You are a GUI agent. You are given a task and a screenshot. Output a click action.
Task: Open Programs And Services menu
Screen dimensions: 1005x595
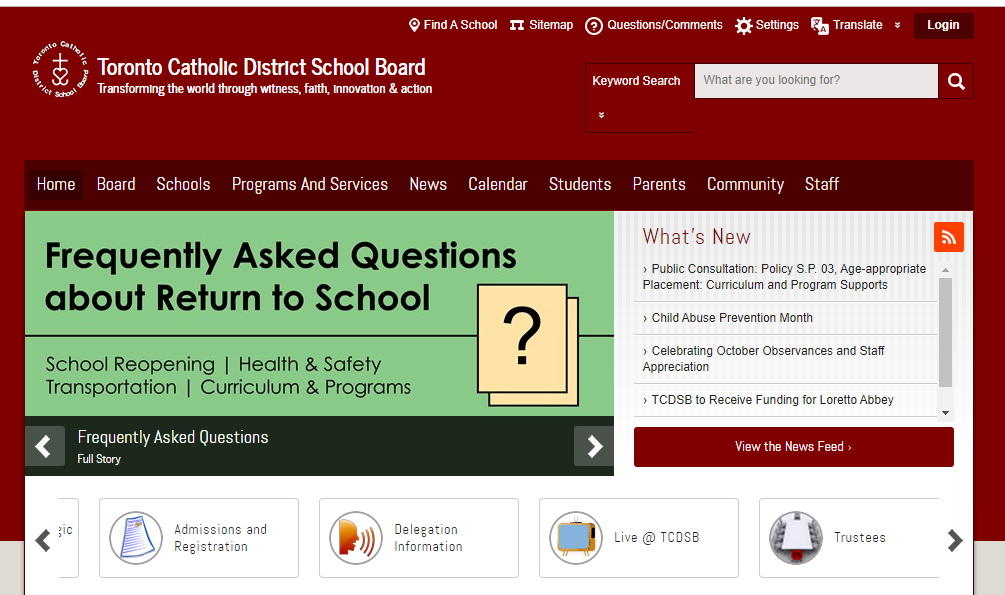pyautogui.click(x=310, y=185)
